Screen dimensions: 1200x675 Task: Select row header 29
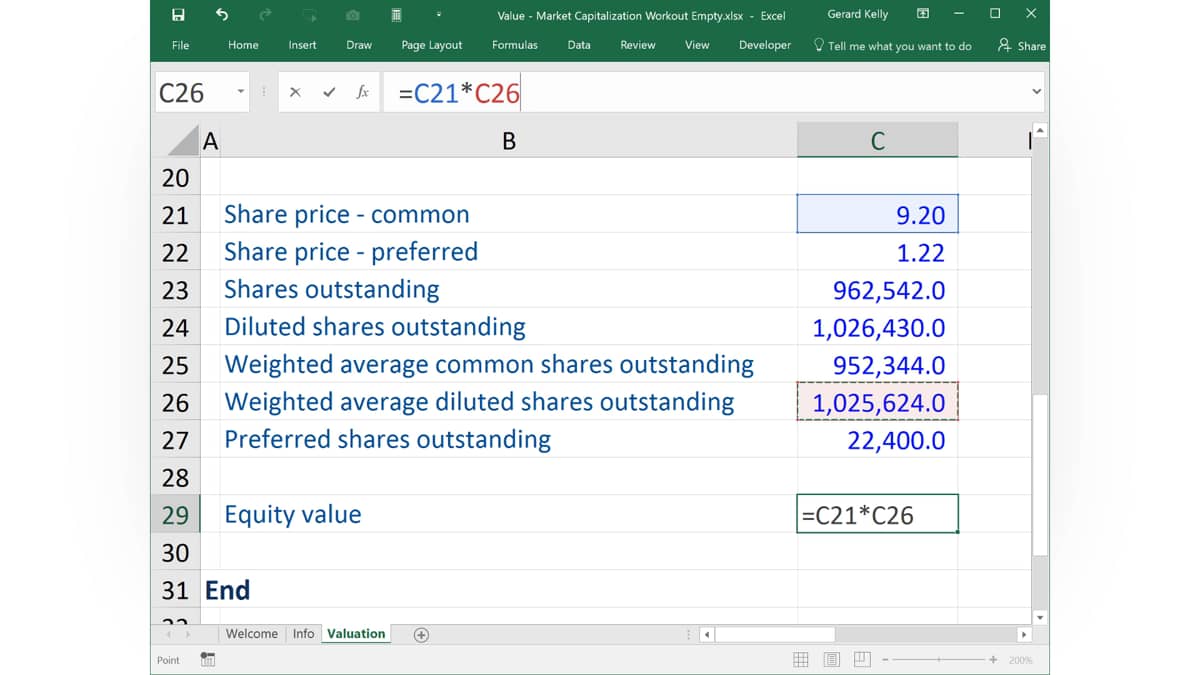pos(175,515)
